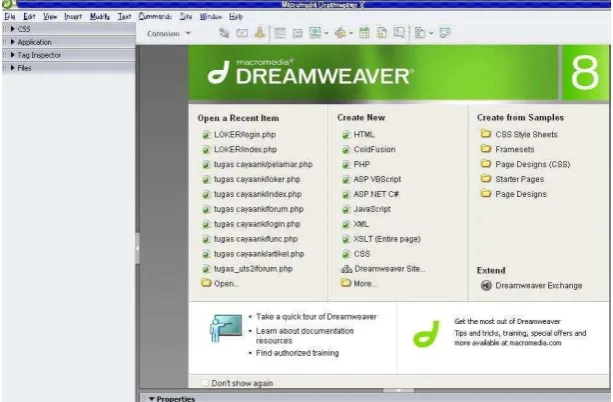Click Take a quick tour of Dreamweaver
613x402 pixels.
click(x=316, y=316)
